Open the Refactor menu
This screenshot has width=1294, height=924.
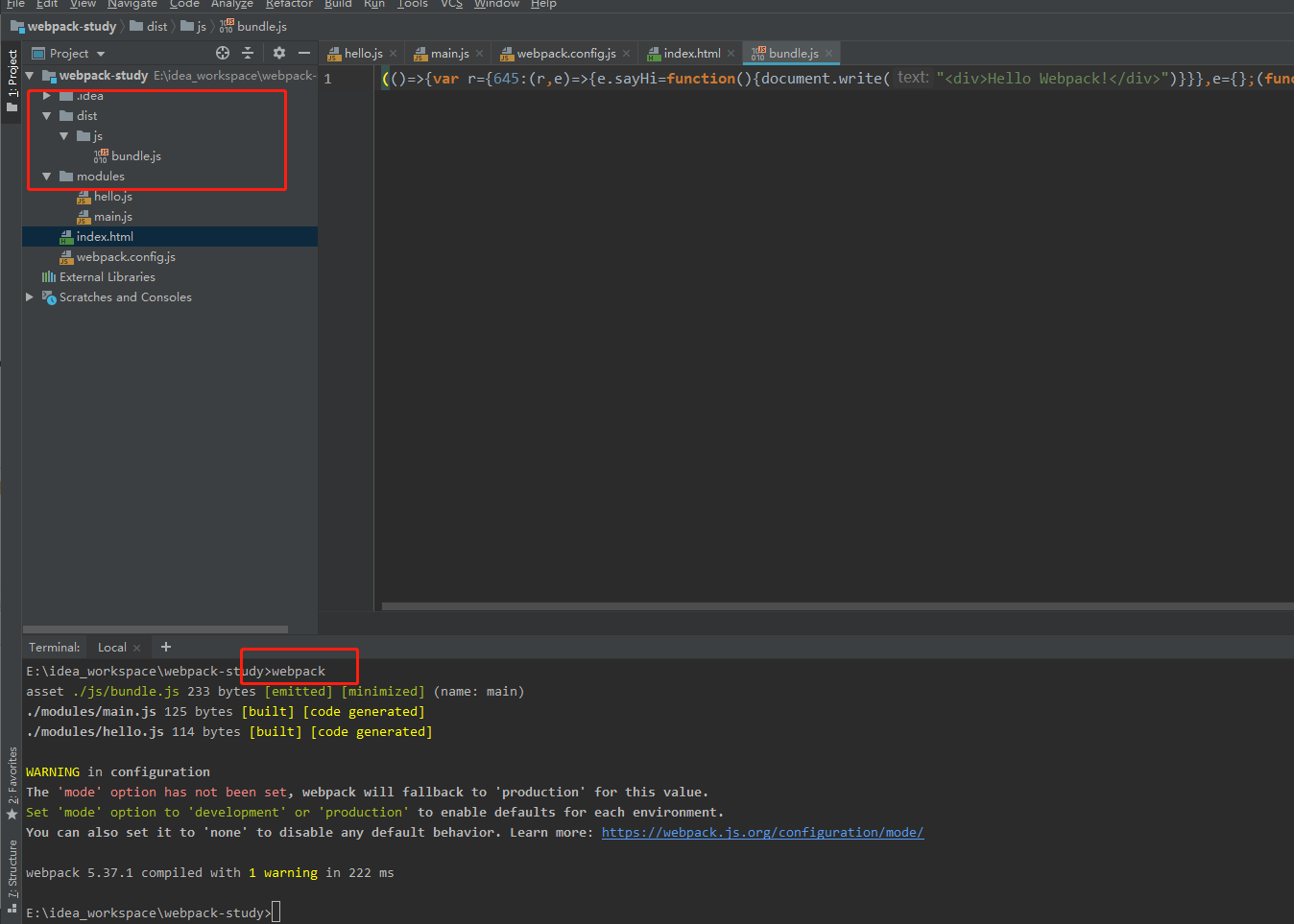(289, 4)
